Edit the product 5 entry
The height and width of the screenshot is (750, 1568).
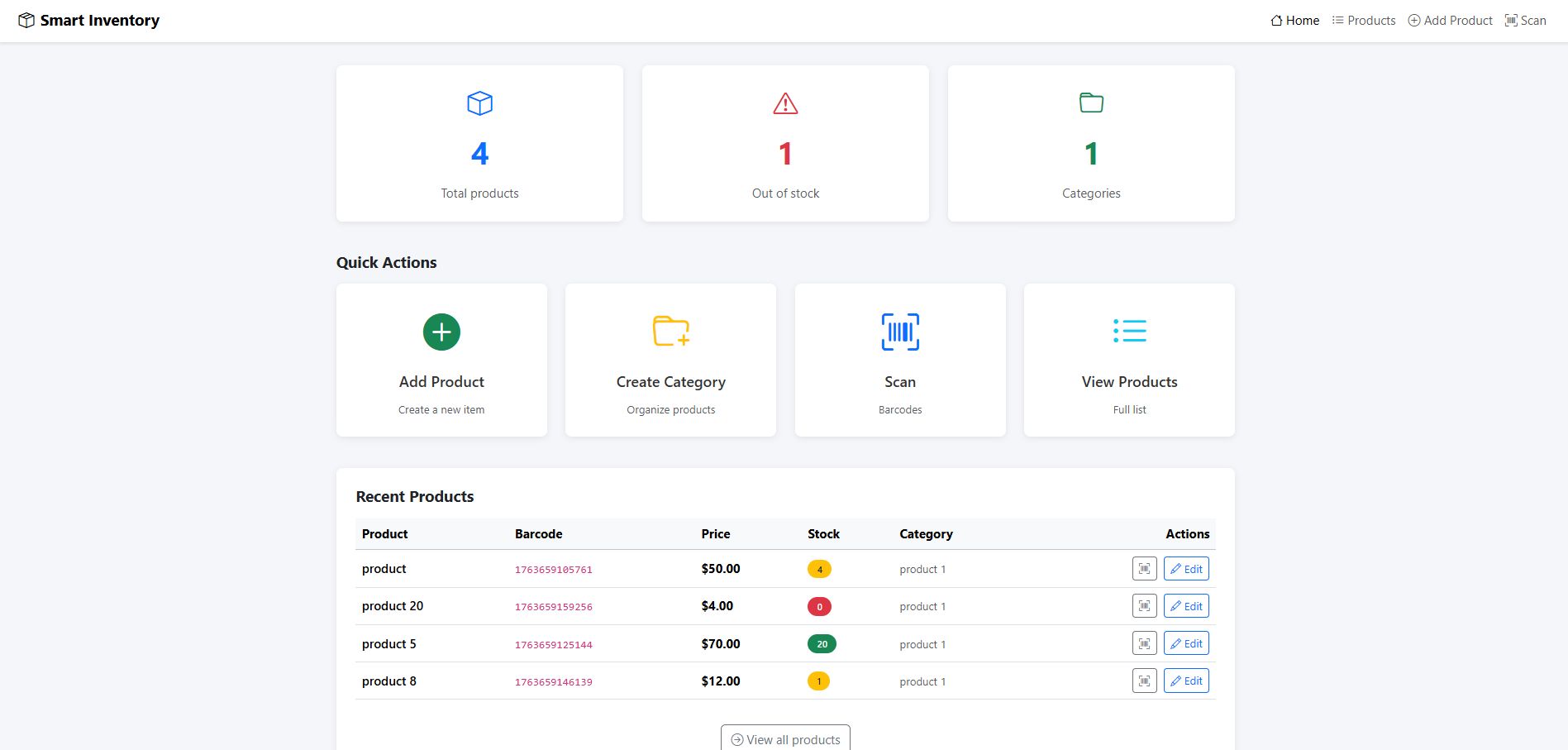[1186, 643]
